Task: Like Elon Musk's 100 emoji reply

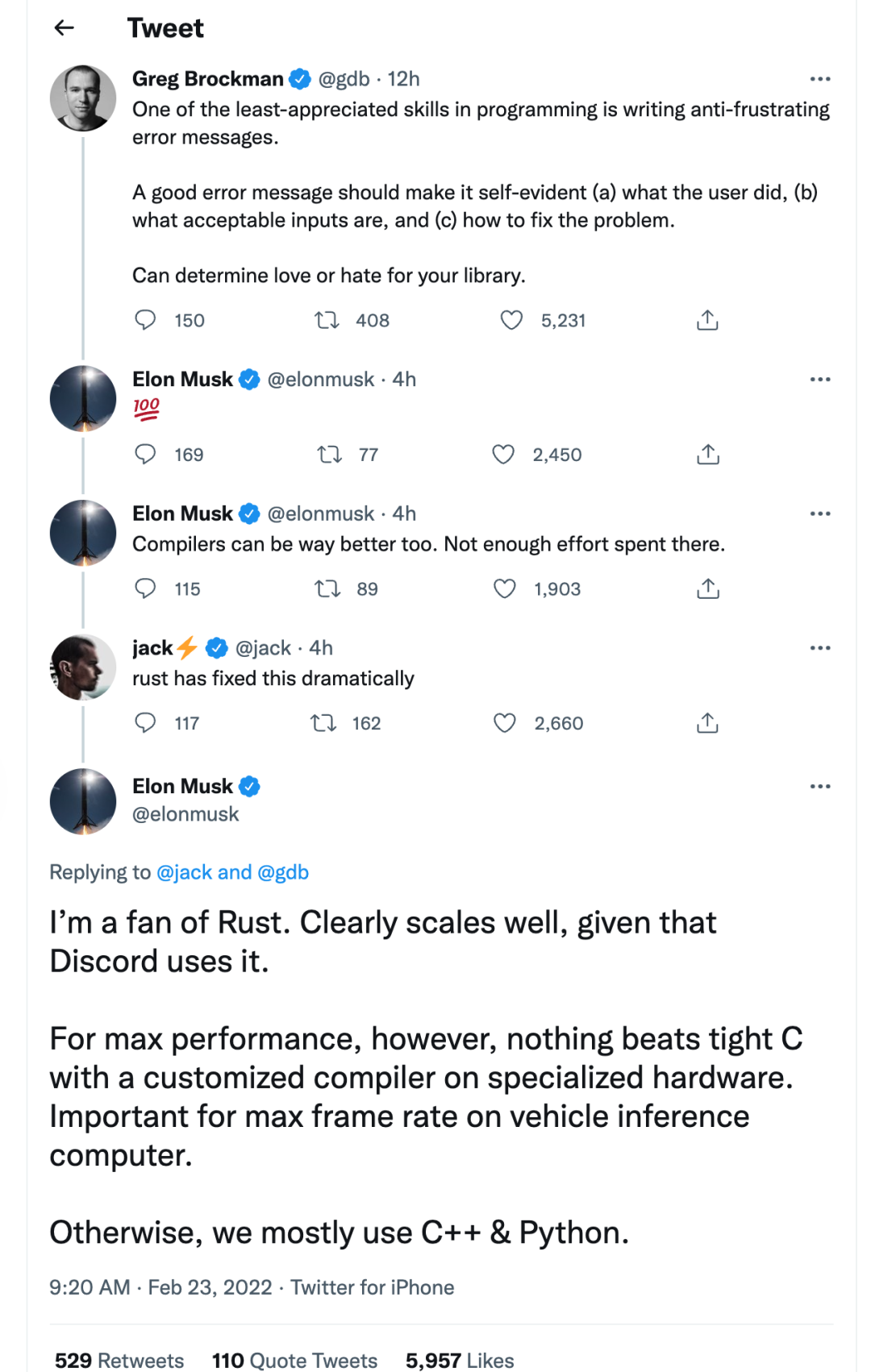Action: tap(503, 455)
